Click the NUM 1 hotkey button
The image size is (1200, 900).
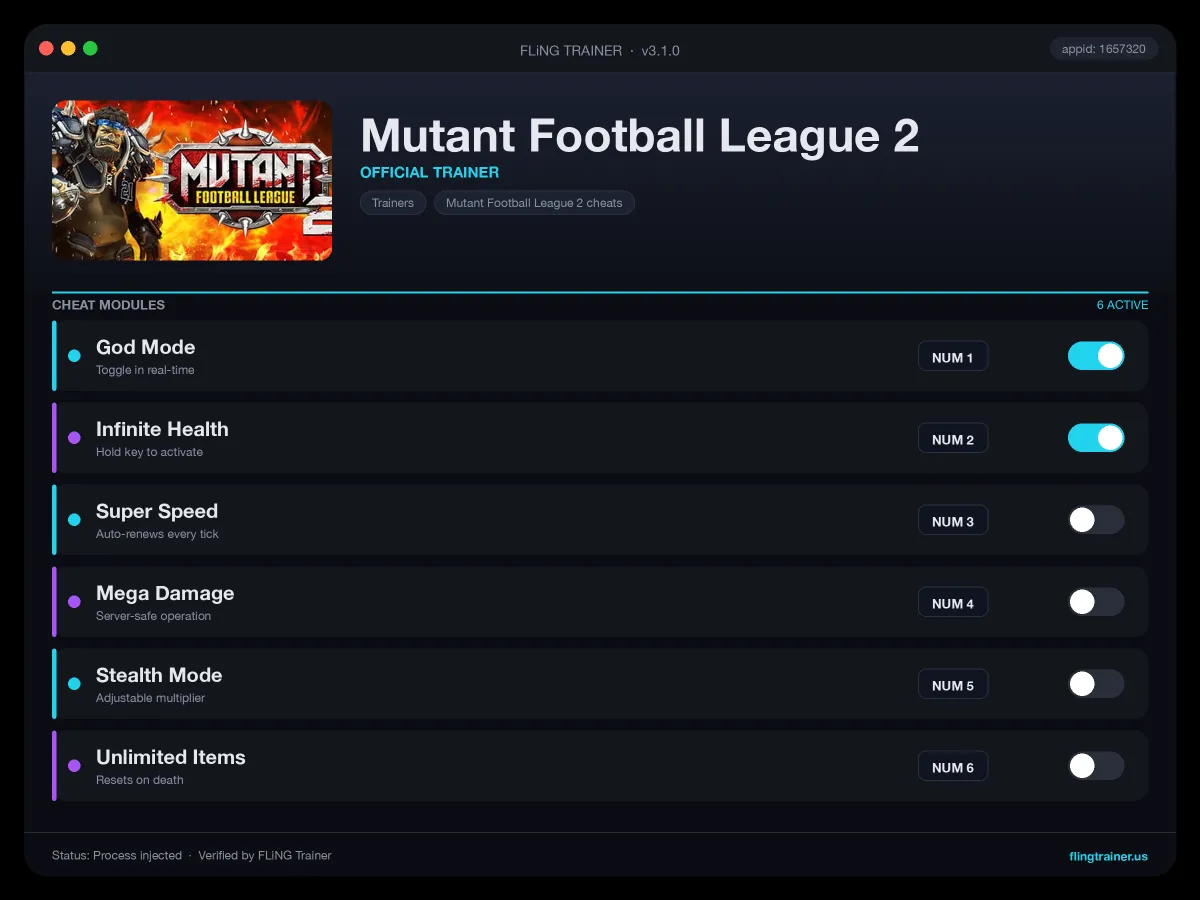pos(953,357)
